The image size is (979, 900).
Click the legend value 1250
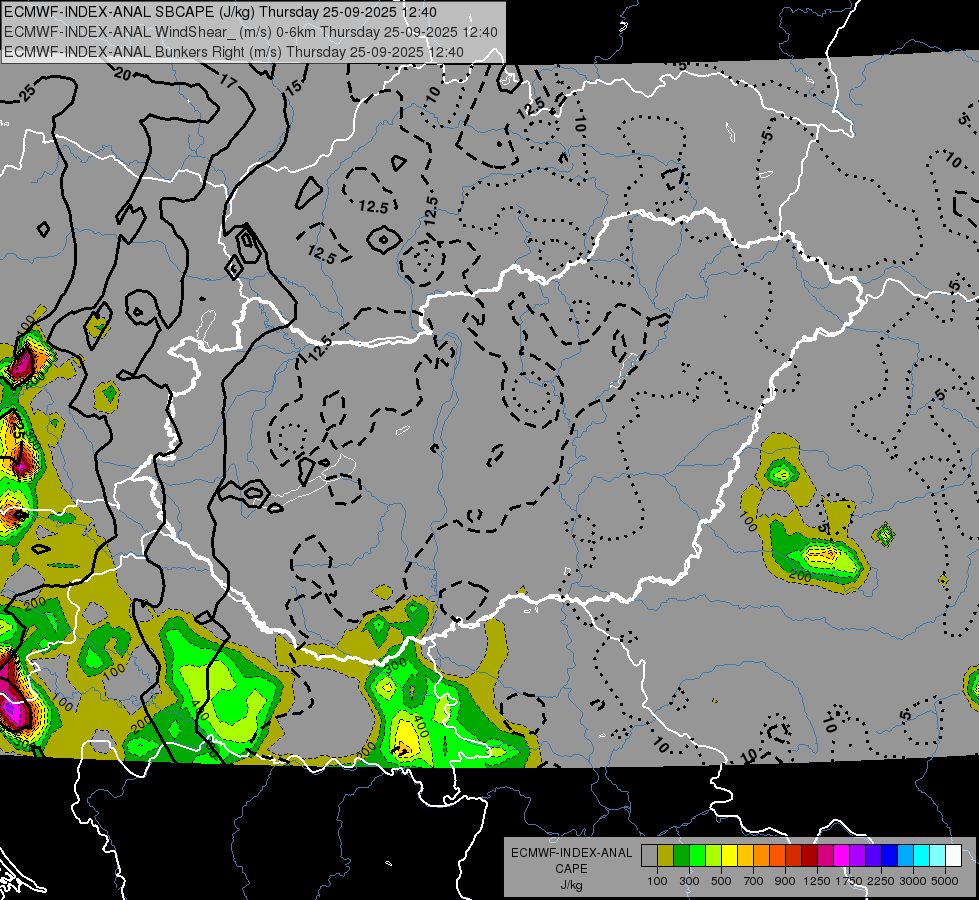(817, 881)
